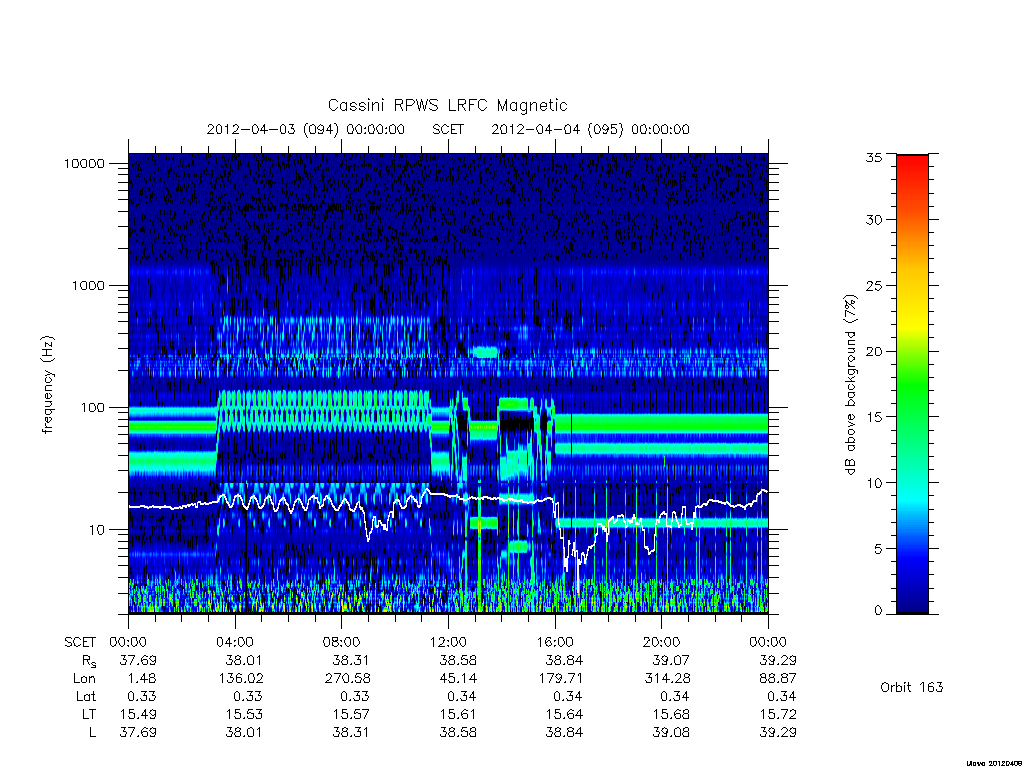Click the "30" tick on the color scale
The height and width of the screenshot is (768, 1024).
[x=873, y=220]
